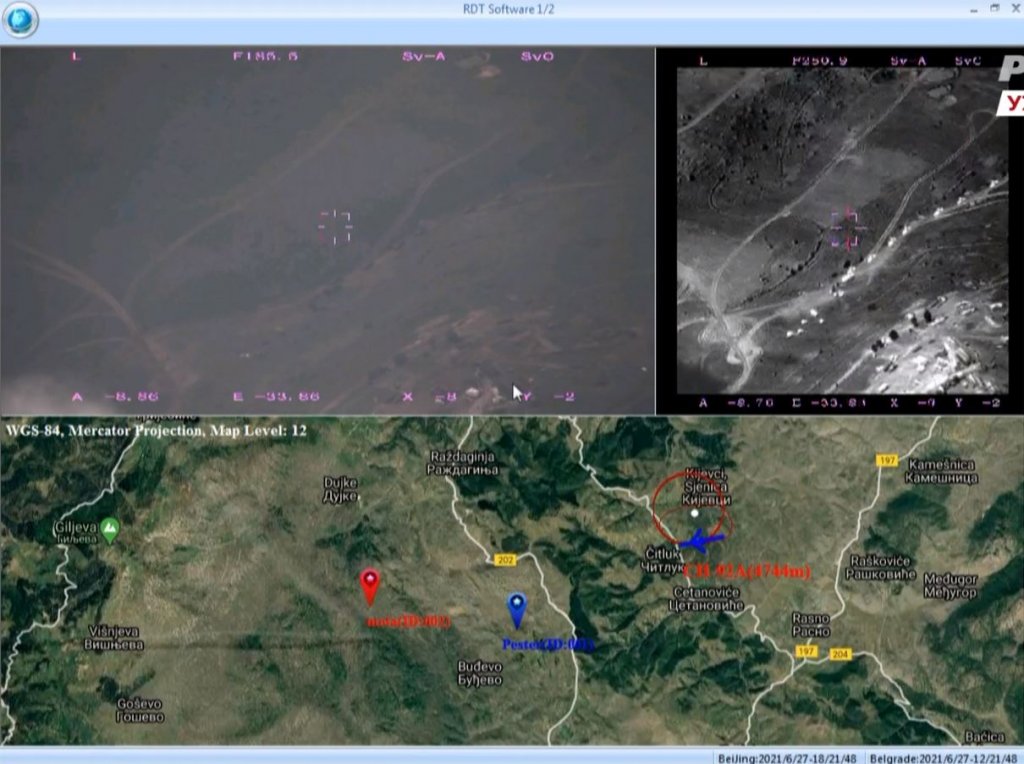This screenshot has height=764, width=1024.
Task: Click the crosshair reticle in color video
Action: (335, 227)
